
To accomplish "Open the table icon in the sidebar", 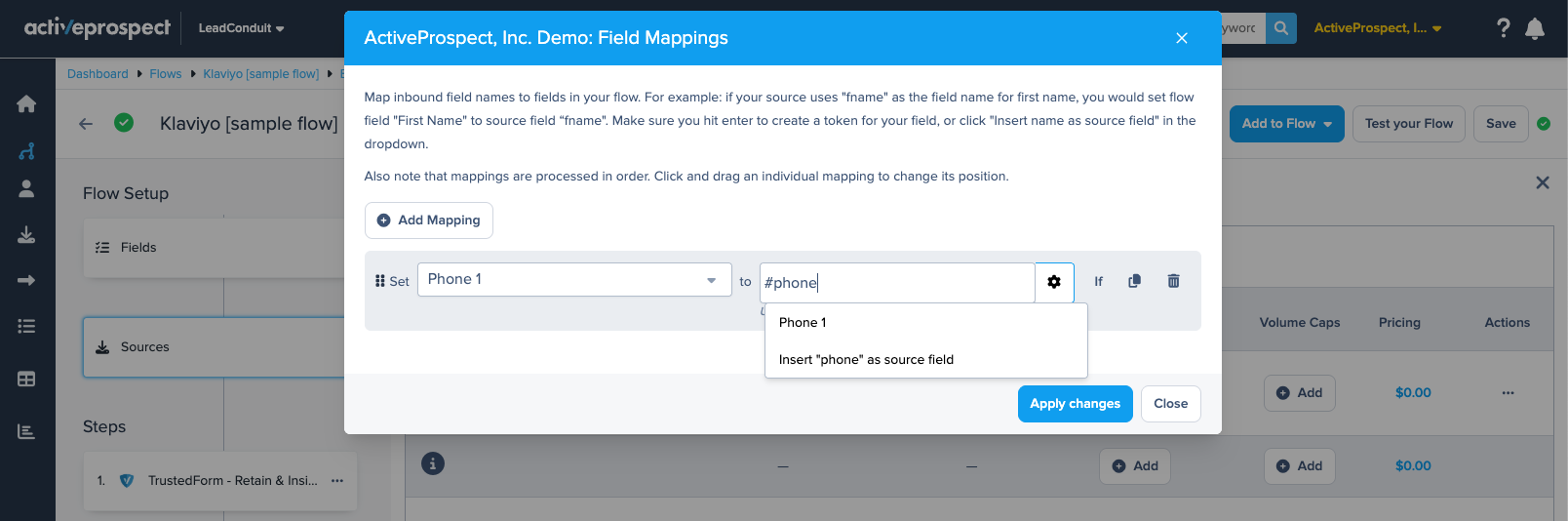I will point(26,379).
